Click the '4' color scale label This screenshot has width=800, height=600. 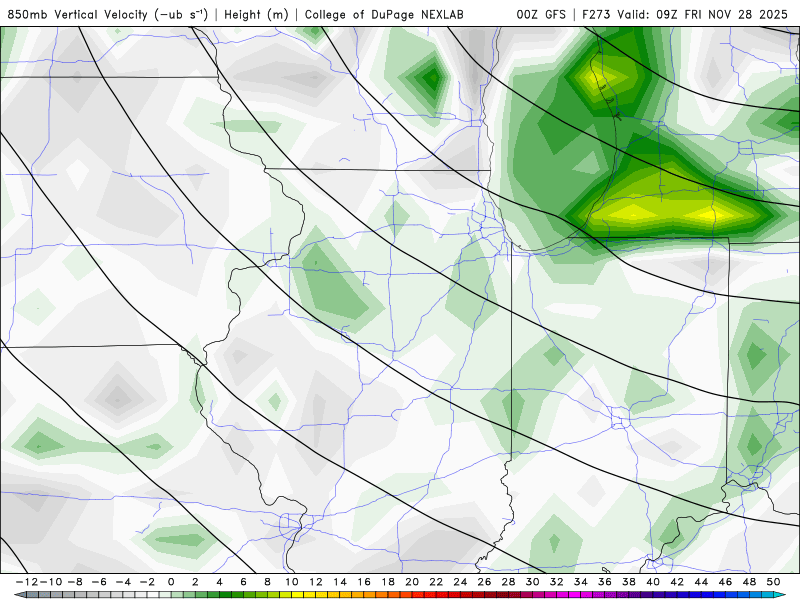click(219, 582)
